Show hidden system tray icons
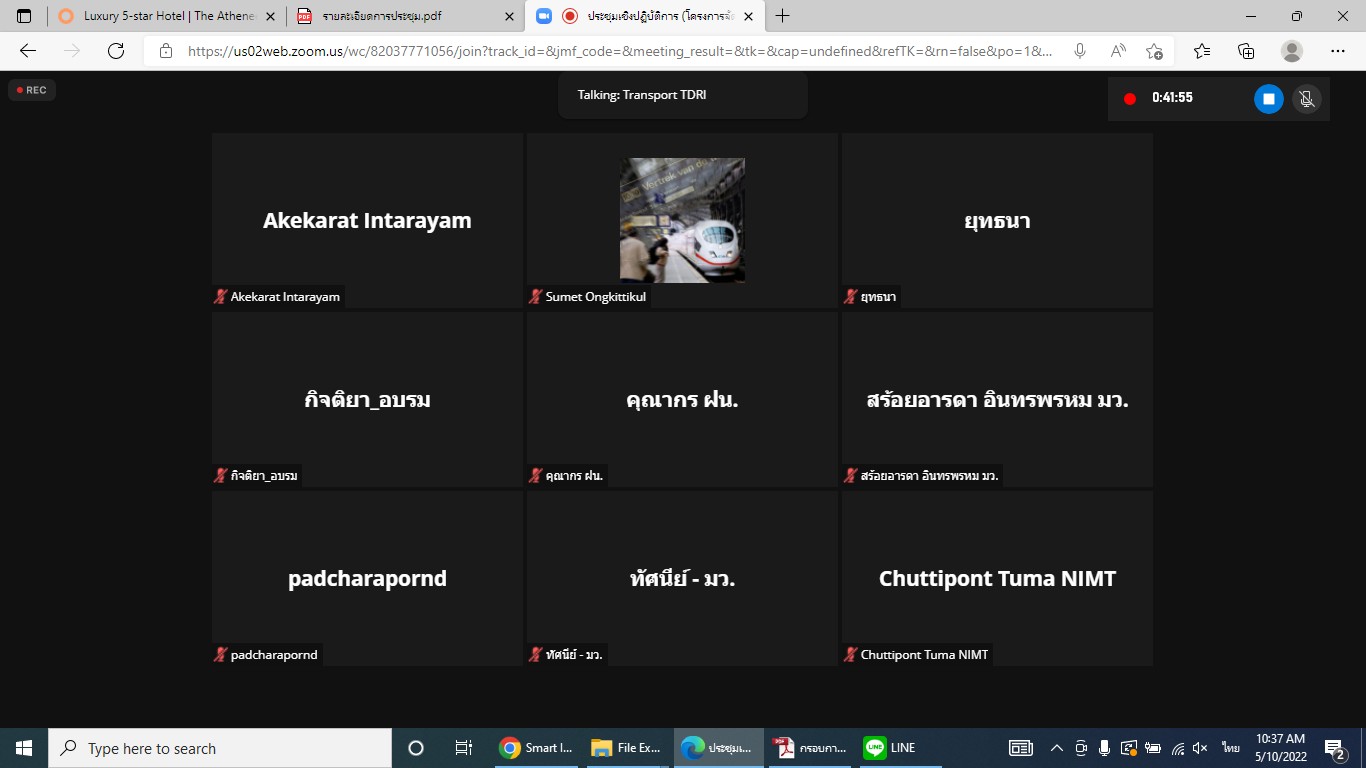1366x768 pixels. tap(1056, 748)
